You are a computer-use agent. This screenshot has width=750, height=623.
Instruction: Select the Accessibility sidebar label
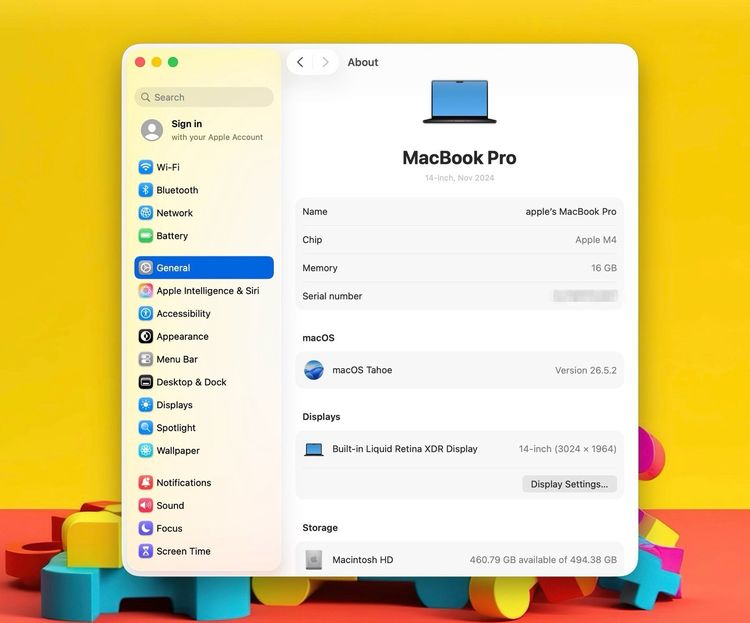pyautogui.click(x=183, y=313)
